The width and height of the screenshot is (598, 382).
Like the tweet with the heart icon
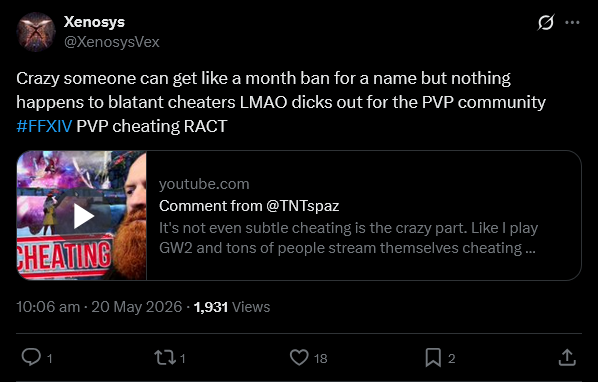click(x=299, y=358)
